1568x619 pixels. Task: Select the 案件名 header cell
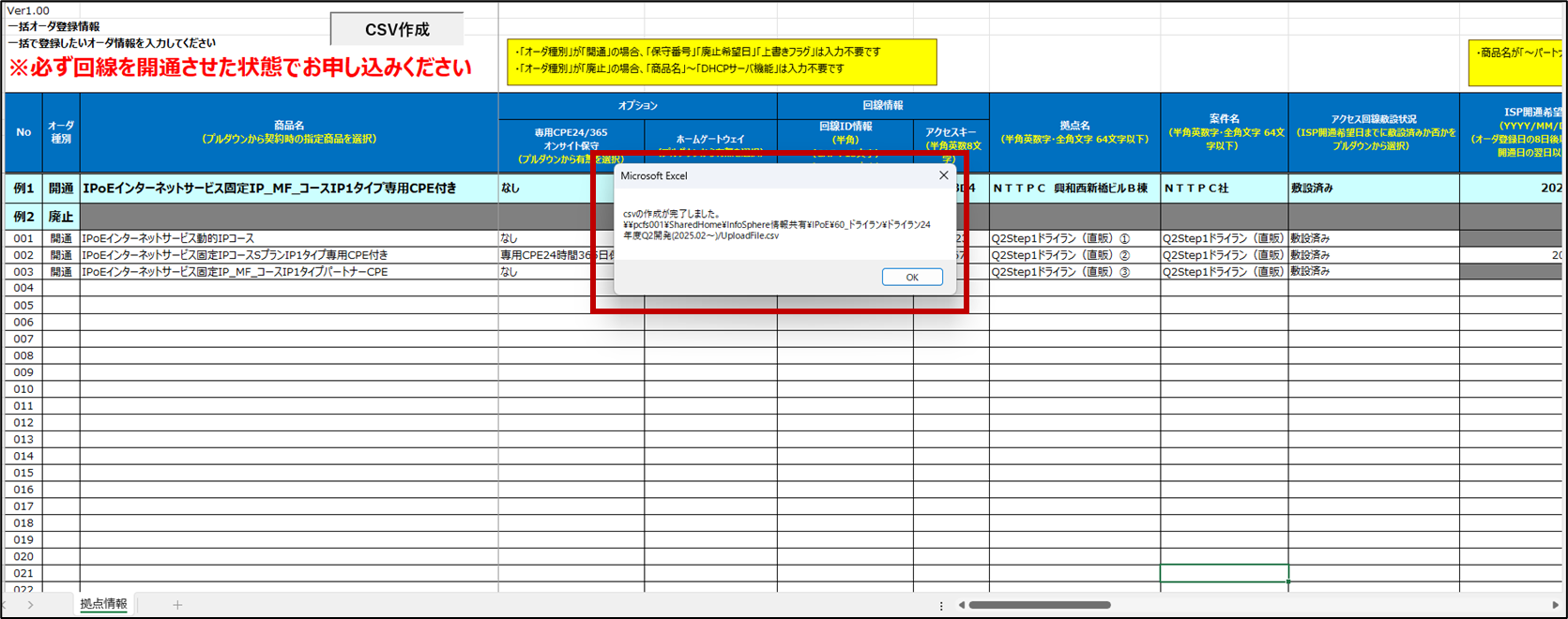[x=1225, y=132]
